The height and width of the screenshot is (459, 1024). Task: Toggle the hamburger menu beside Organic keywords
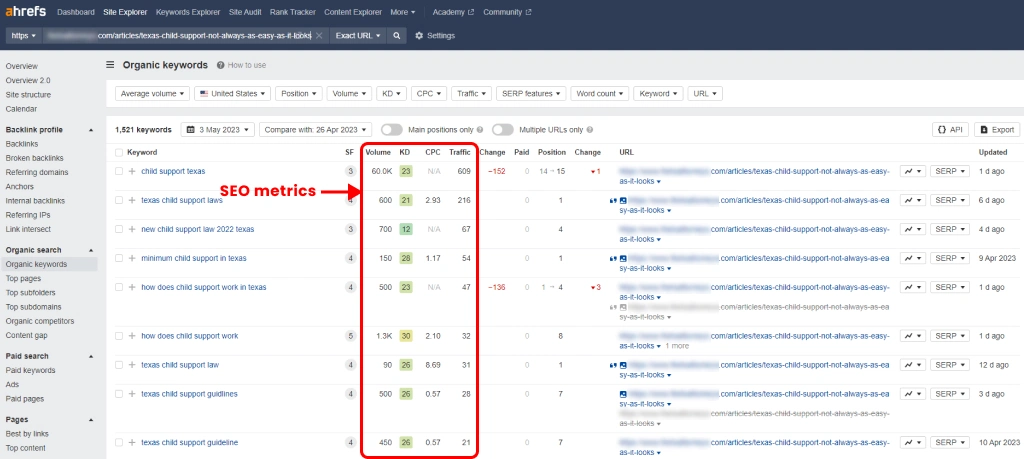click(x=110, y=65)
